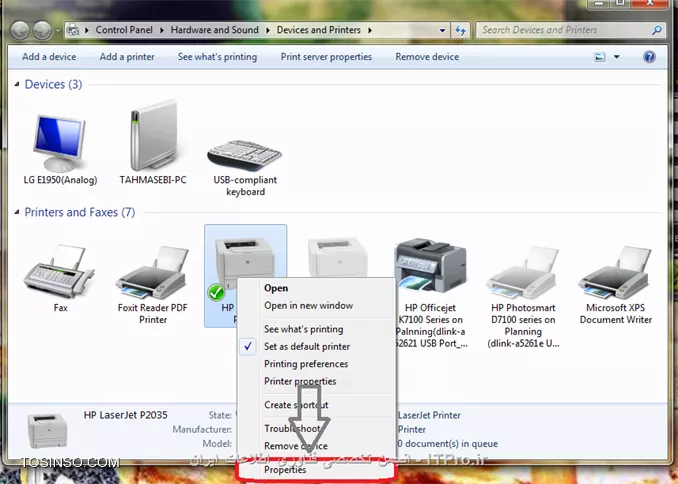
Task: Select the Foxit Reader PDF Printer icon
Action: 153,272
